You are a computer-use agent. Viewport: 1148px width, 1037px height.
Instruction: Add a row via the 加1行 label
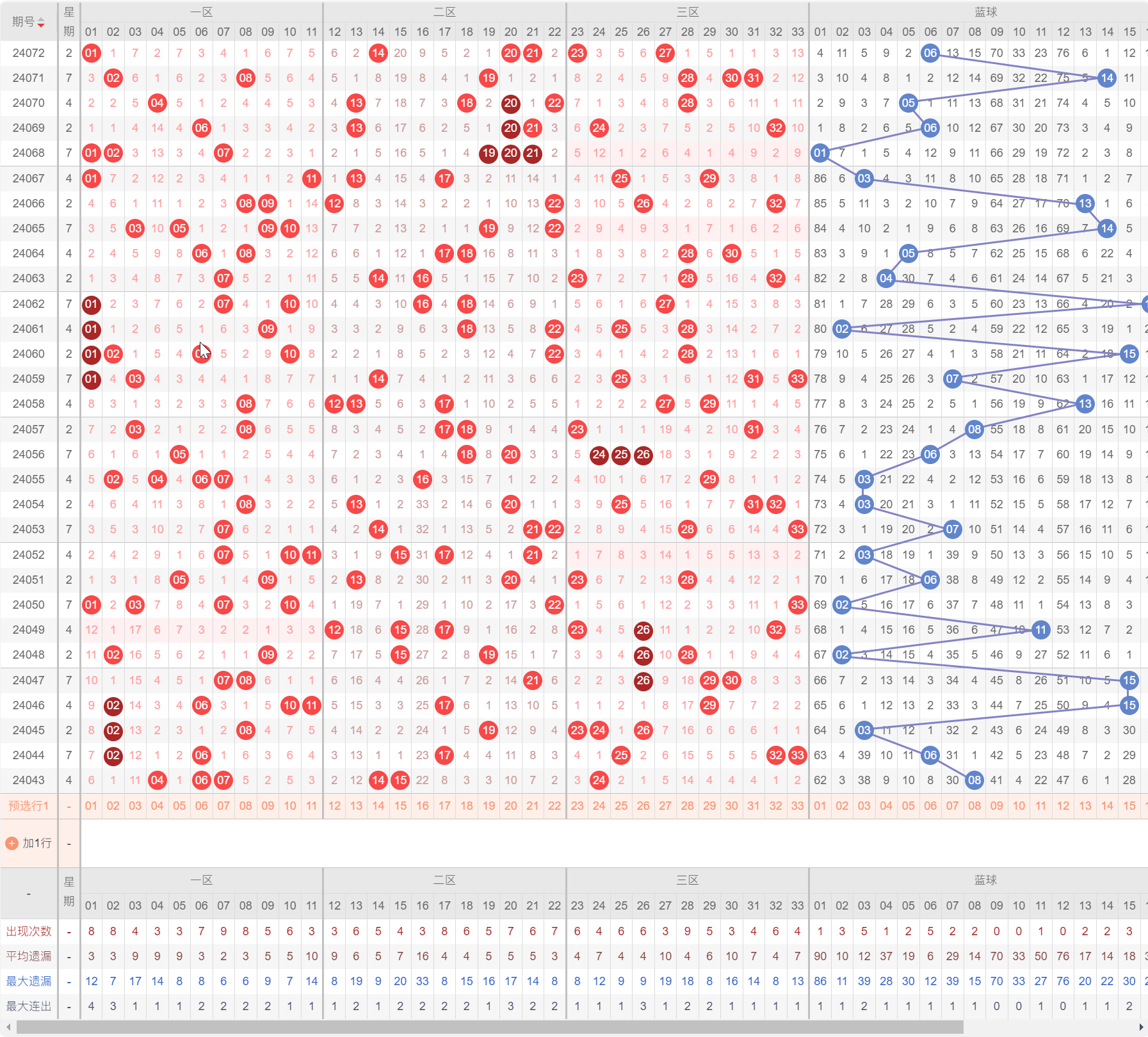pyautogui.click(x=37, y=843)
